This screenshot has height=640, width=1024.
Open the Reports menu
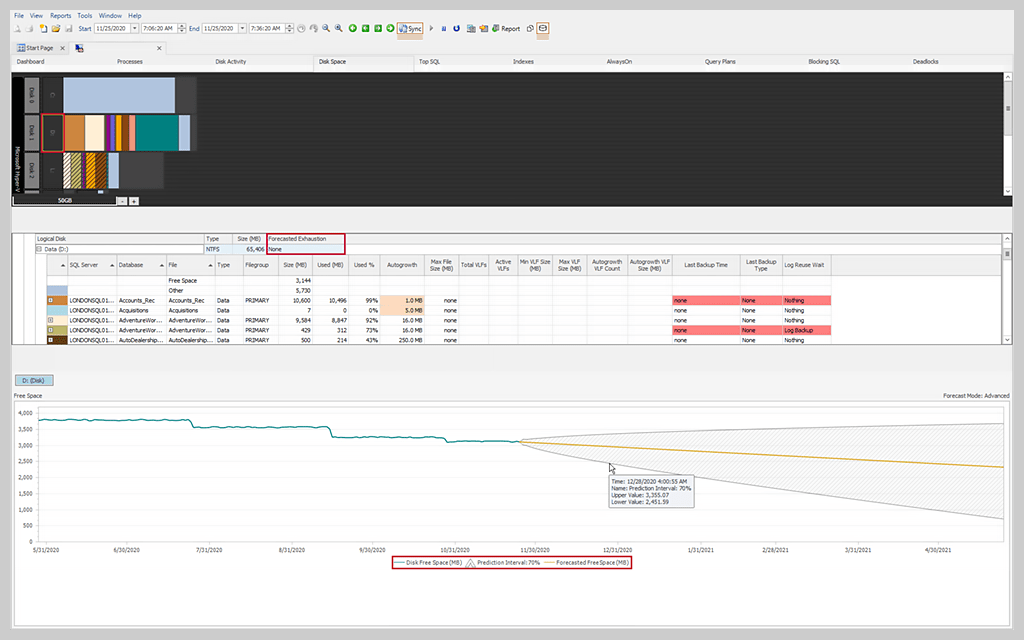pyautogui.click(x=60, y=16)
